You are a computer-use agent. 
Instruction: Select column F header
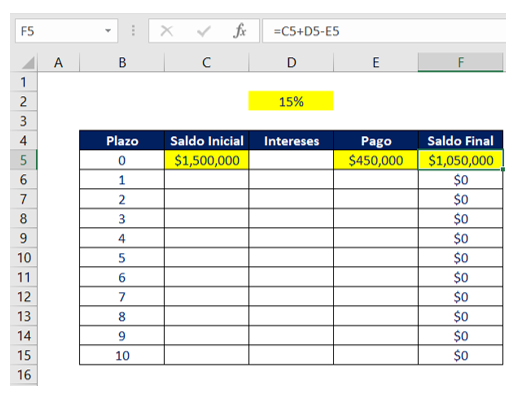(461, 62)
